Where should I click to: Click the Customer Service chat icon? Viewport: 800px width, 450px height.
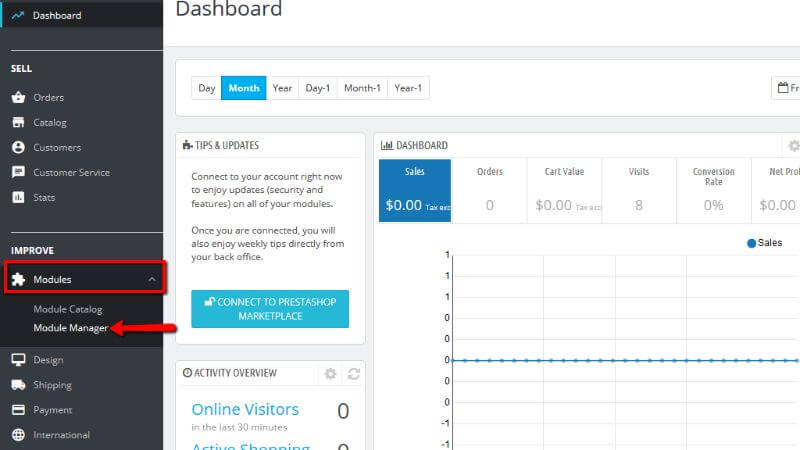18,172
